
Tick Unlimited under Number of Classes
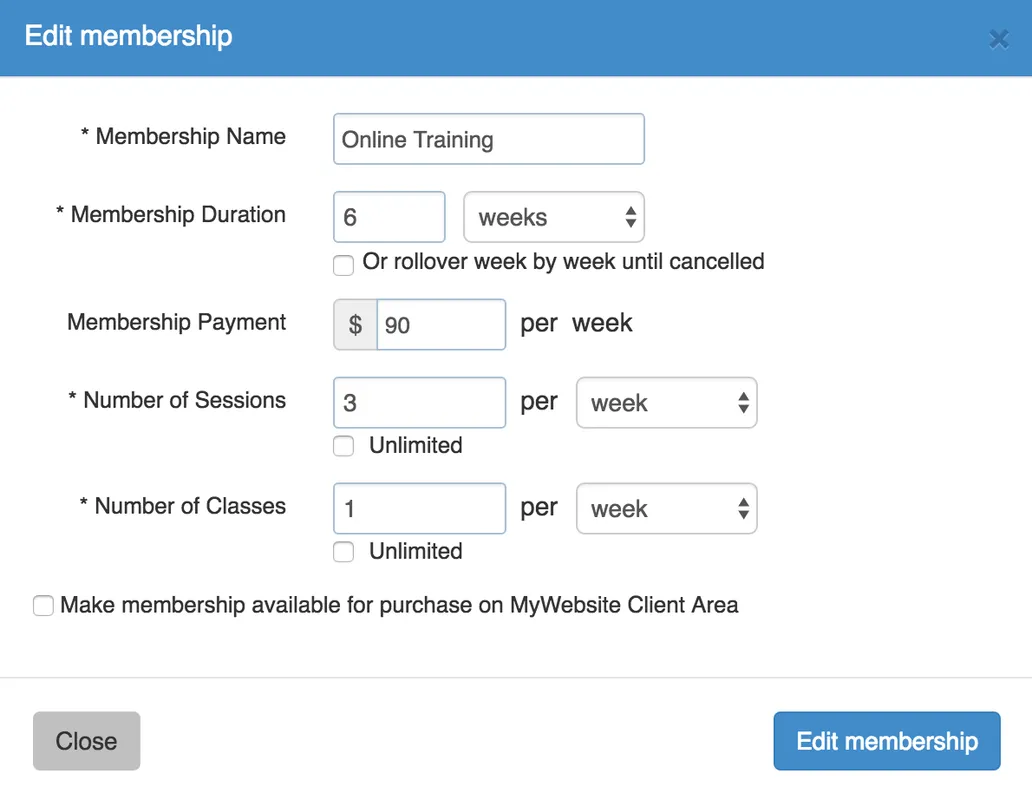344,552
